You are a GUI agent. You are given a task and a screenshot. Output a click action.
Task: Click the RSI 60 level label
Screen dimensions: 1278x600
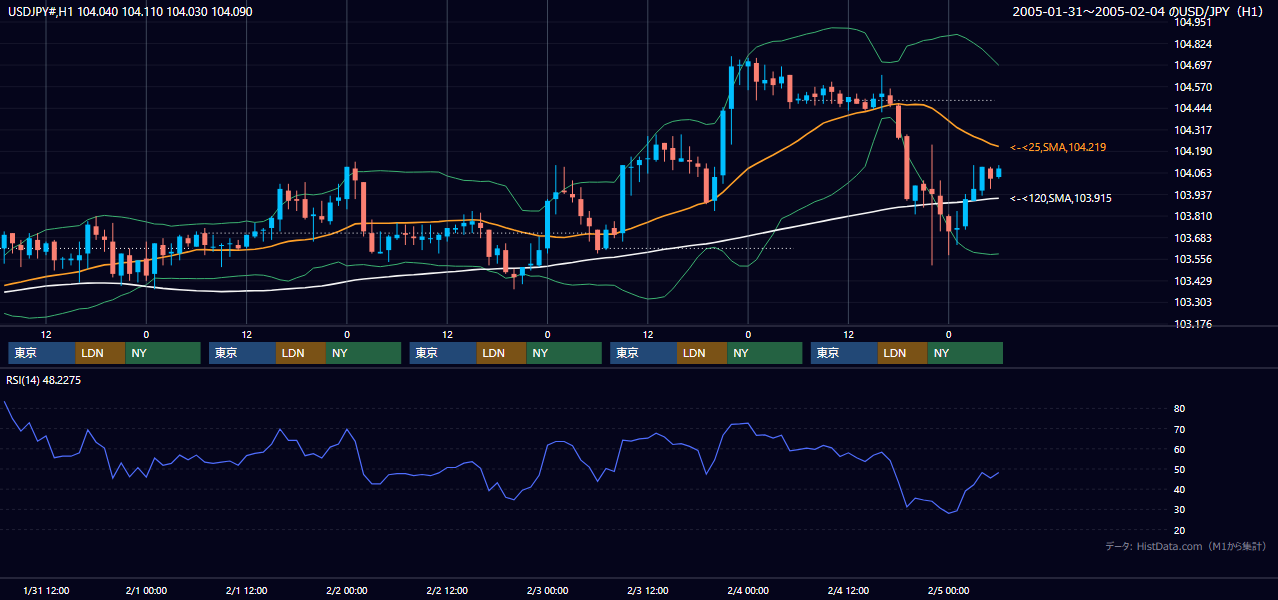coord(1180,449)
